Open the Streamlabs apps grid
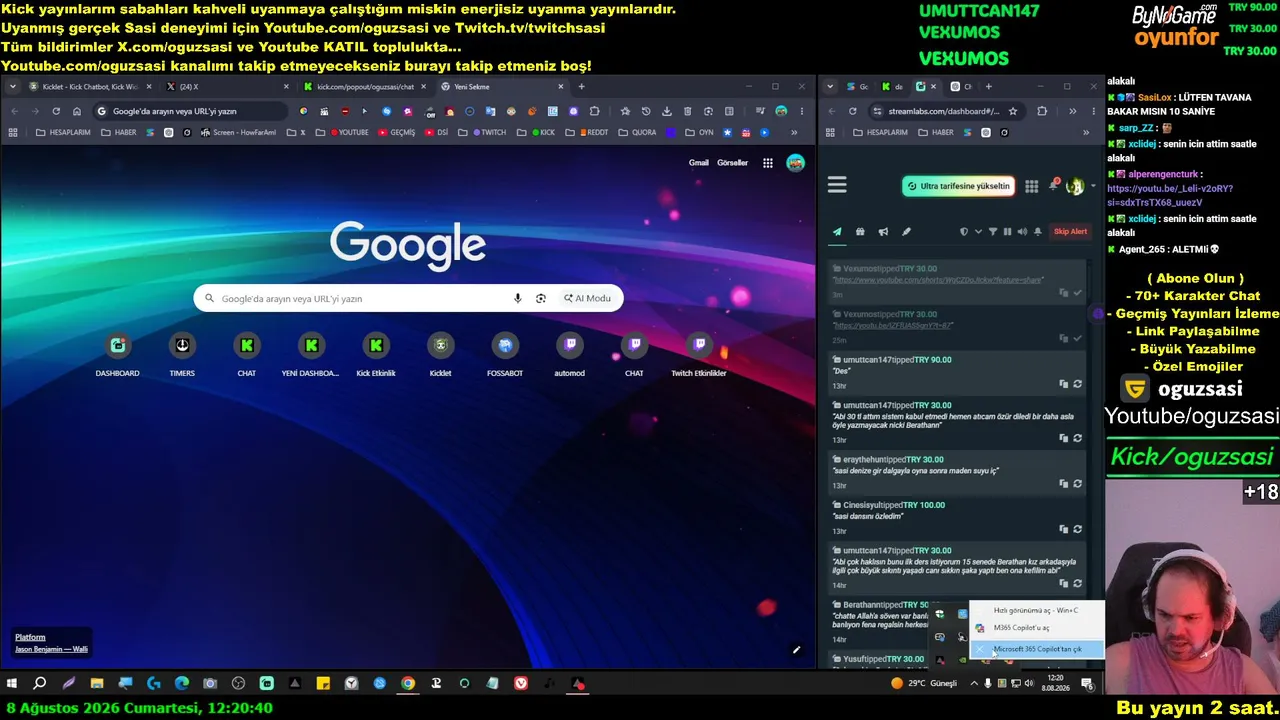 click(x=1031, y=186)
